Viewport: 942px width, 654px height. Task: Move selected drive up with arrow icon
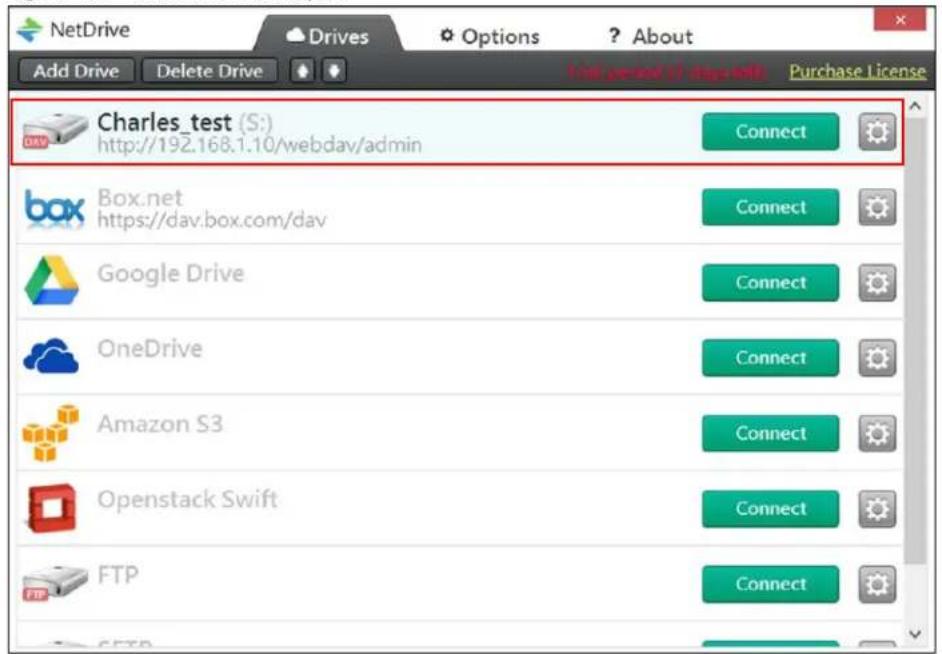(x=303, y=71)
